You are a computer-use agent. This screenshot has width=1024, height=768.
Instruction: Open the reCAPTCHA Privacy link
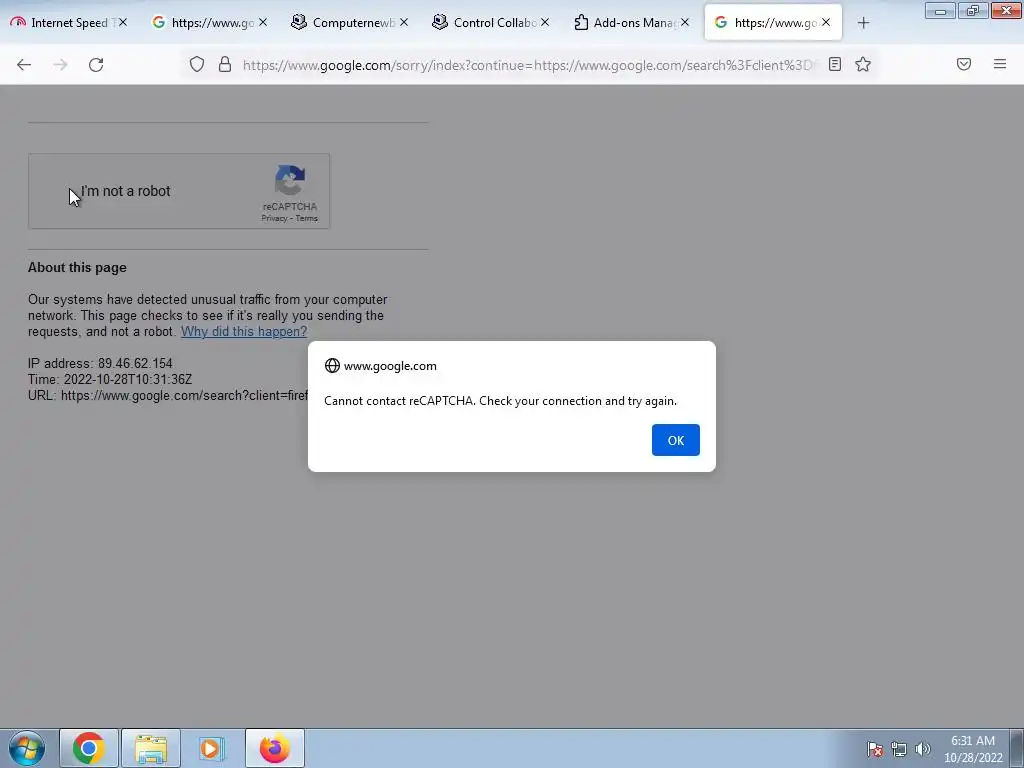pyautogui.click(x=274, y=218)
